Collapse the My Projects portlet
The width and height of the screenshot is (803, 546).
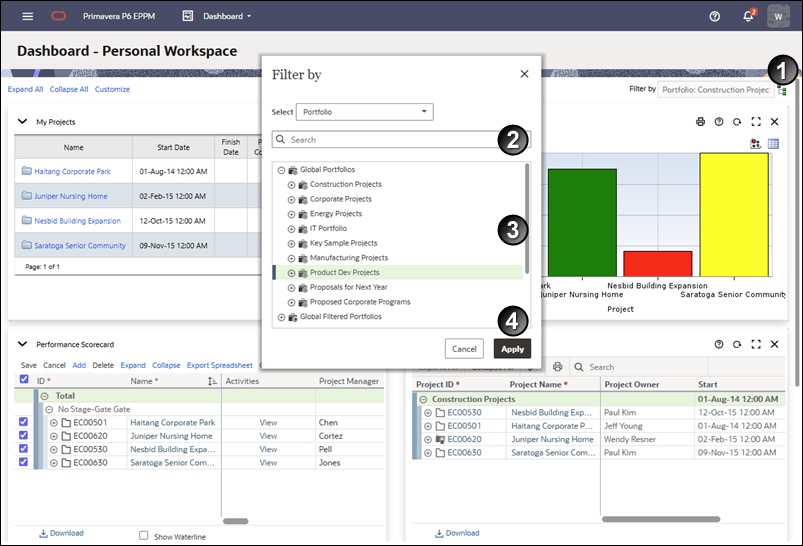coord(22,121)
